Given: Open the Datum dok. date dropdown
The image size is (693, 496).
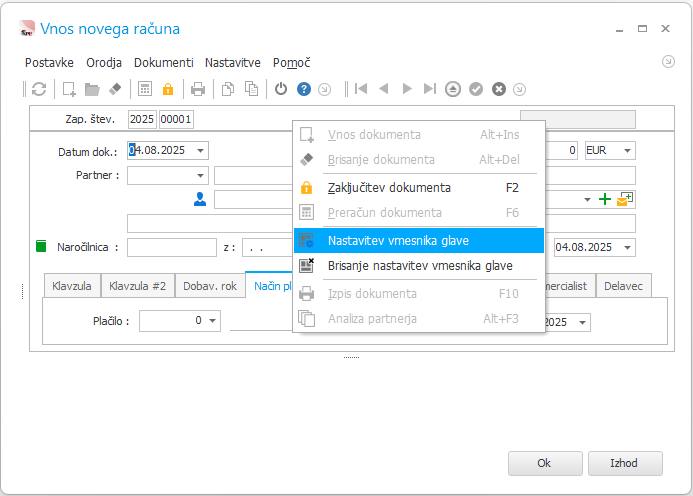Looking at the screenshot, I should (201, 151).
